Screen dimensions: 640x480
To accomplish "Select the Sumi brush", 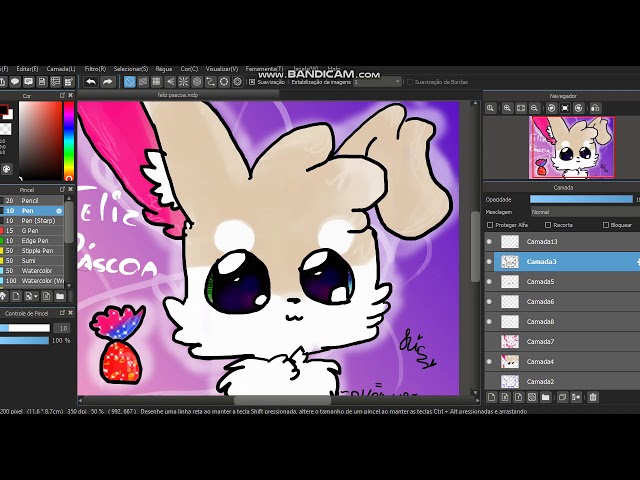I will click(32, 260).
